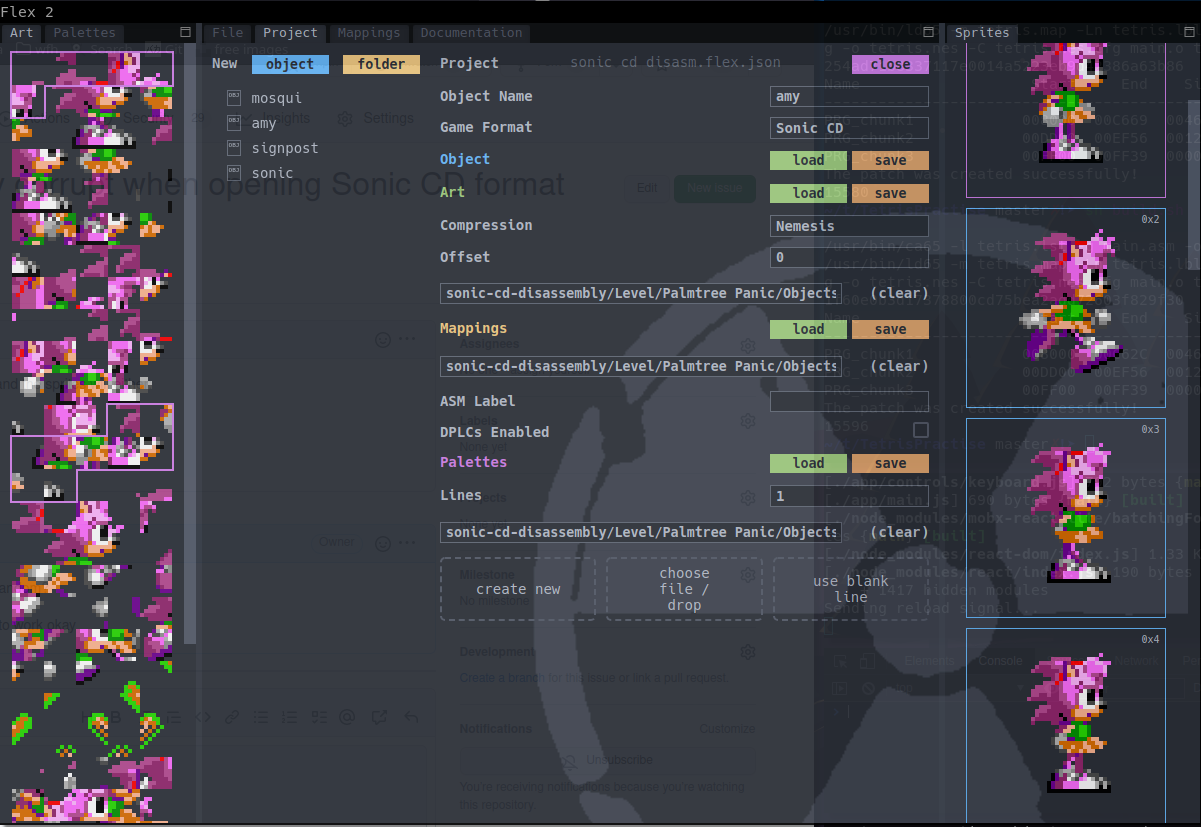Clear the Art file path
This screenshot has width=1201, height=827.
(899, 293)
